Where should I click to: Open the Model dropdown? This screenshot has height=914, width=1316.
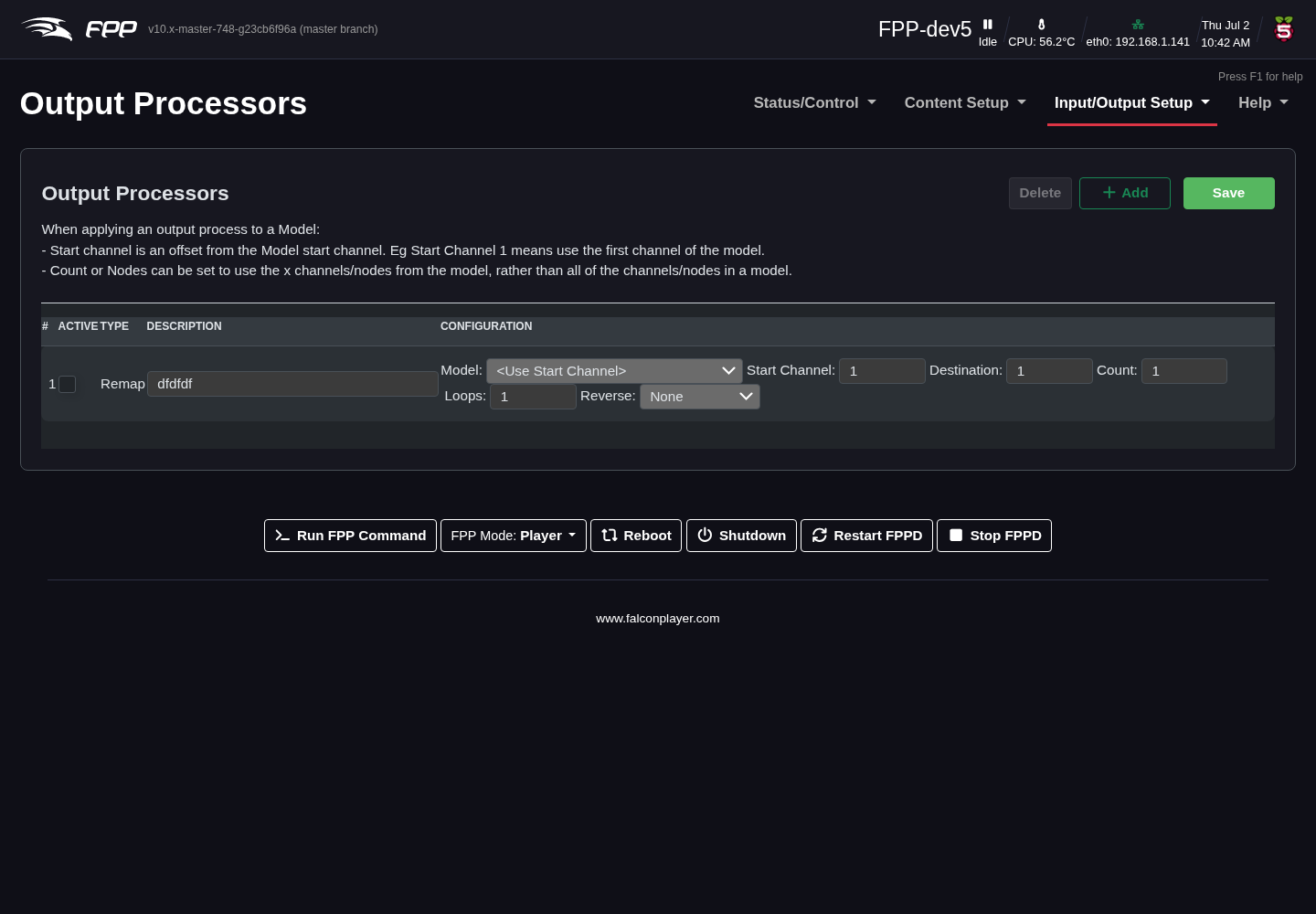coord(614,371)
